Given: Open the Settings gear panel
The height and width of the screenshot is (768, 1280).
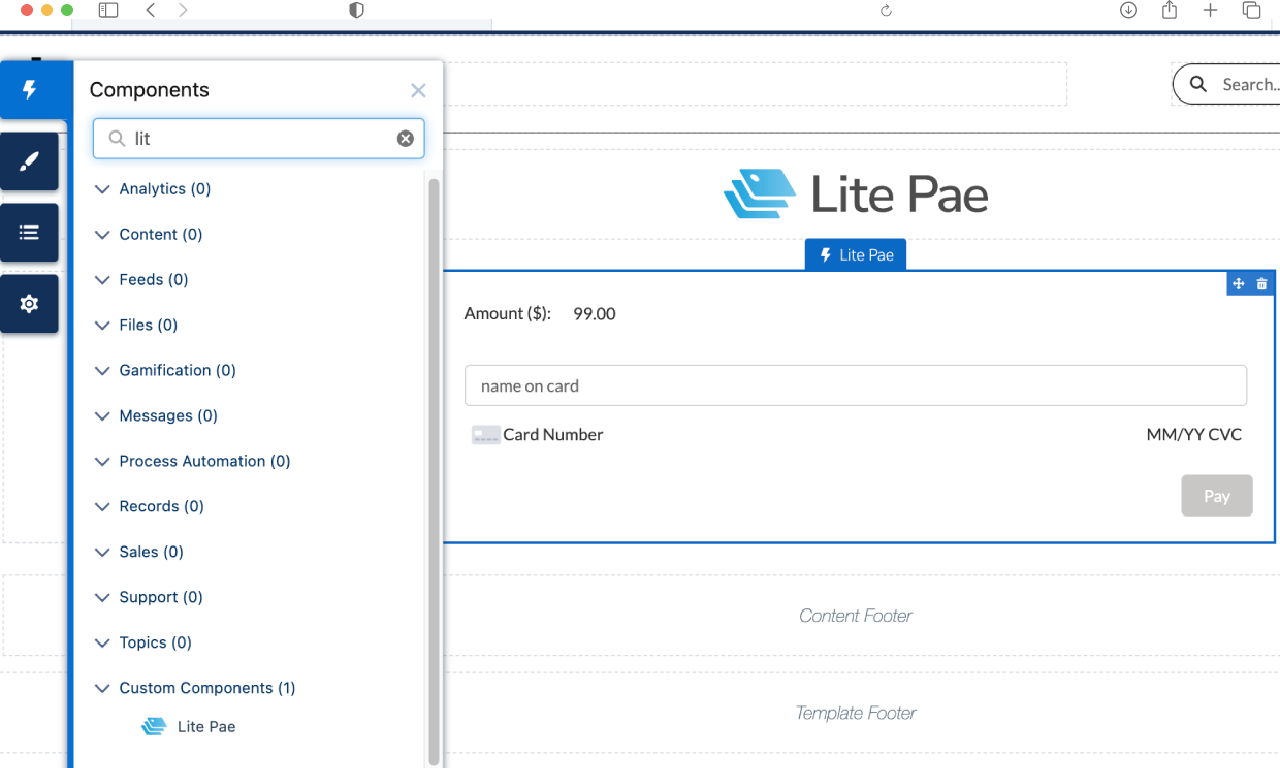Looking at the screenshot, I should (x=30, y=304).
